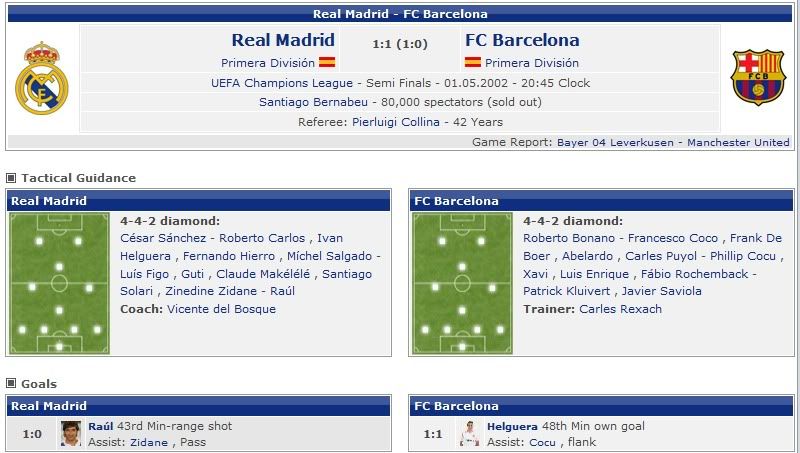Click Real Madrid team name in header

coord(283,41)
